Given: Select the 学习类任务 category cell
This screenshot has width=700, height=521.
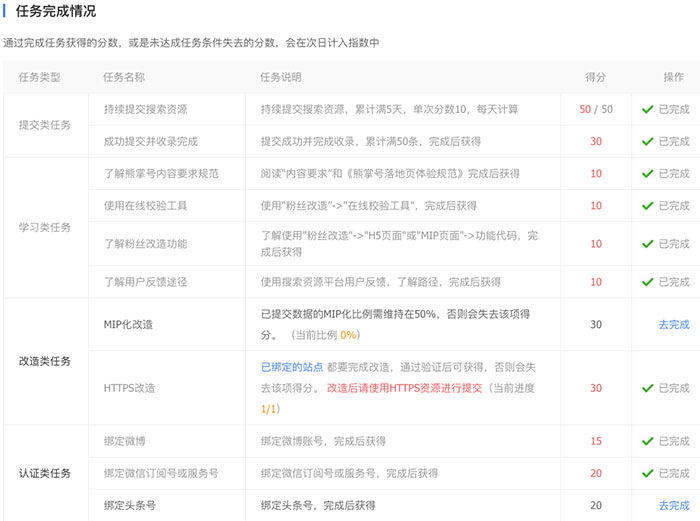Looking at the screenshot, I should (x=45, y=228).
